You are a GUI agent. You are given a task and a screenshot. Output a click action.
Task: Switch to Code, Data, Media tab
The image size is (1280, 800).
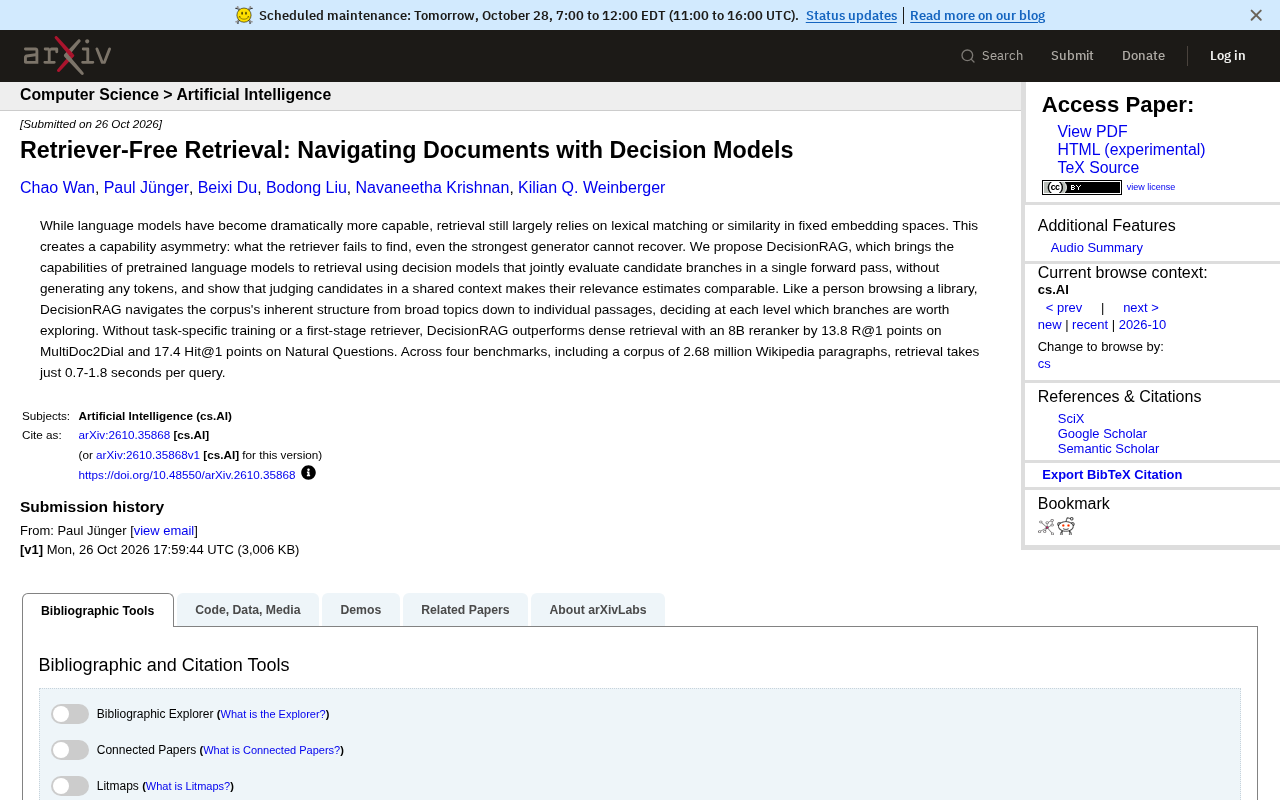[x=248, y=610]
